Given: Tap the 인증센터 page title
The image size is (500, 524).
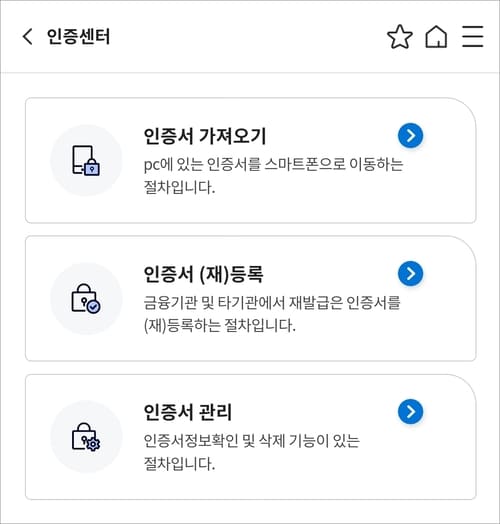Looking at the screenshot, I should click(78, 36).
